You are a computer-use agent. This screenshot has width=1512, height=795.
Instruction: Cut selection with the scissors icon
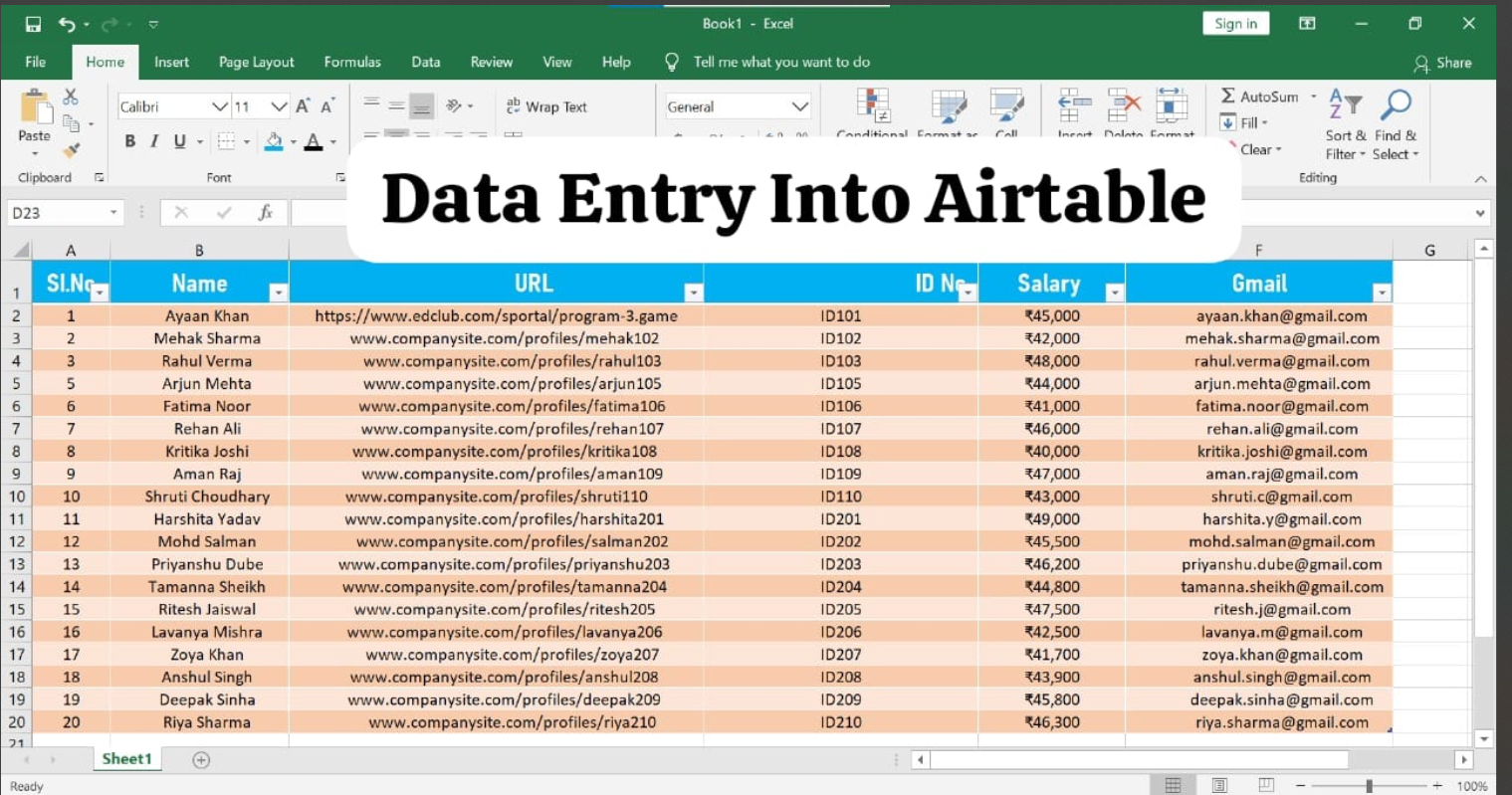70,97
